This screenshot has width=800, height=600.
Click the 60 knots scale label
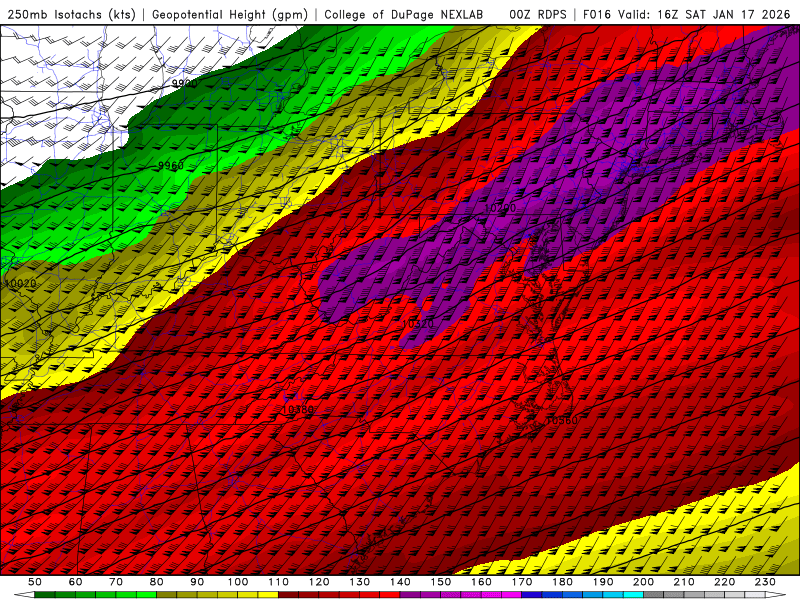[x=76, y=582]
